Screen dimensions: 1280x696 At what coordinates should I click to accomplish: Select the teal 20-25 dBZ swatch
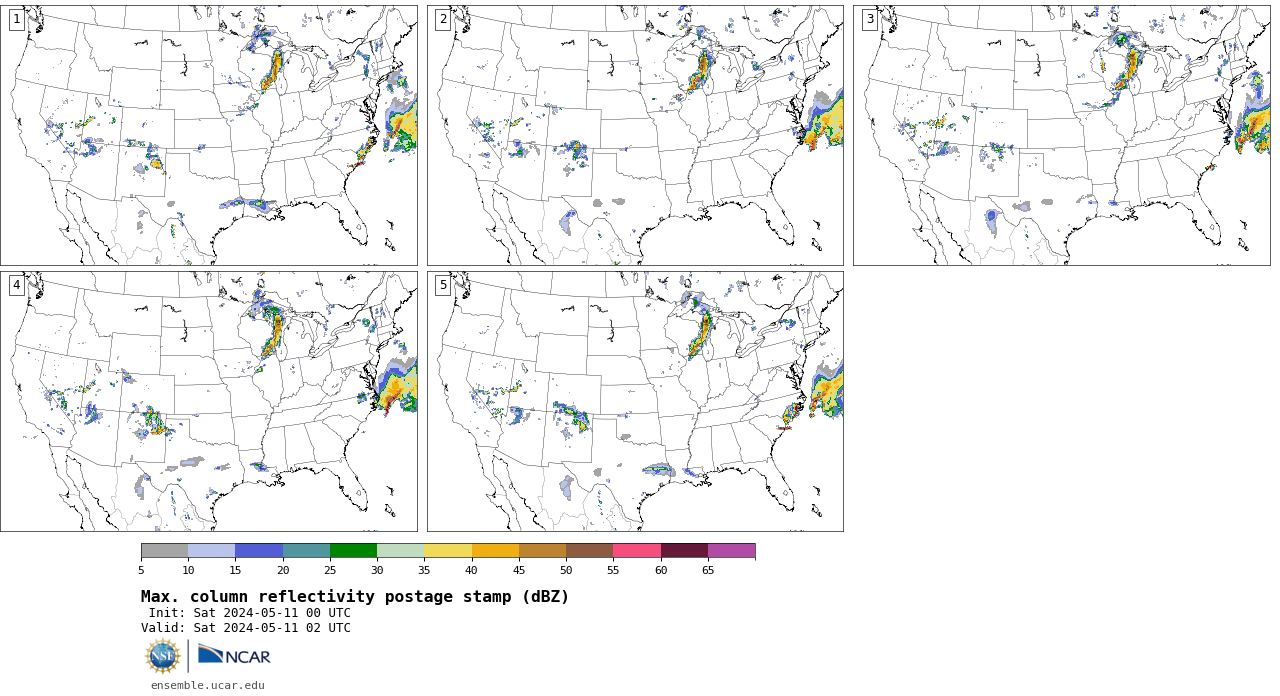tap(306, 551)
